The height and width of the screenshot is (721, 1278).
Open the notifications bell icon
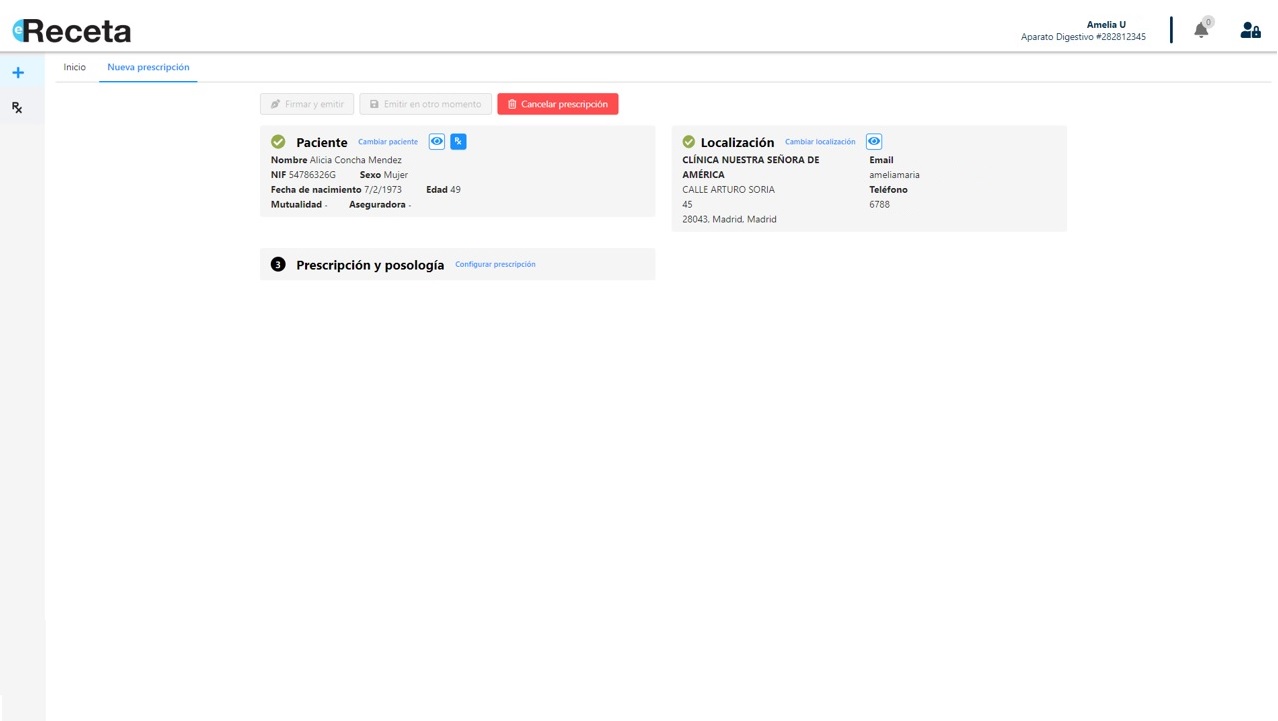[1201, 30]
